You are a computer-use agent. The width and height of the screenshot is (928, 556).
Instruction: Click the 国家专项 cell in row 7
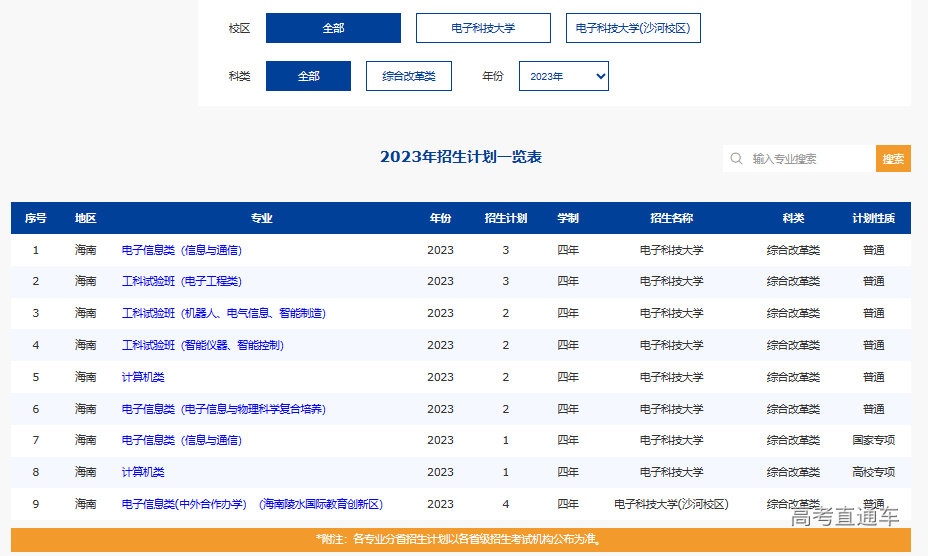tap(874, 440)
